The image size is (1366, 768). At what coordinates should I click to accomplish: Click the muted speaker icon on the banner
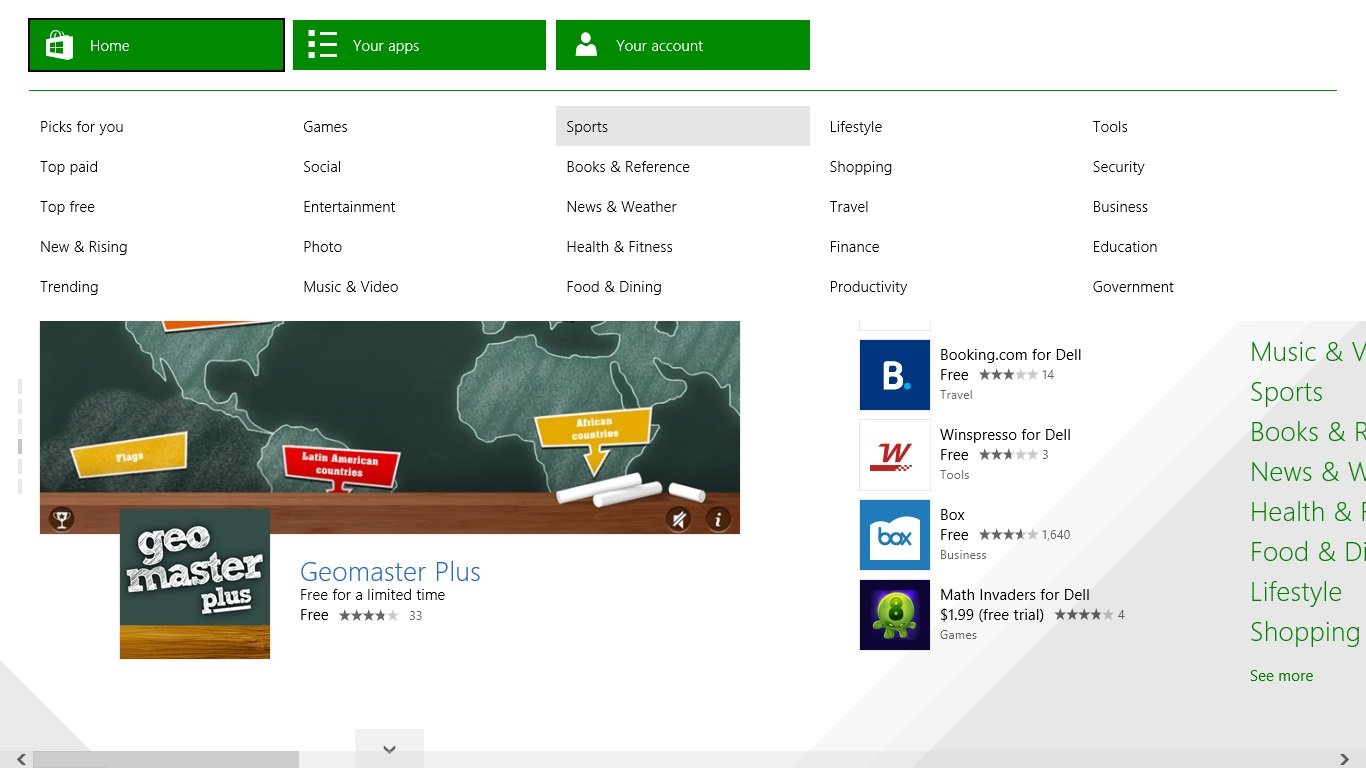pyautogui.click(x=679, y=519)
